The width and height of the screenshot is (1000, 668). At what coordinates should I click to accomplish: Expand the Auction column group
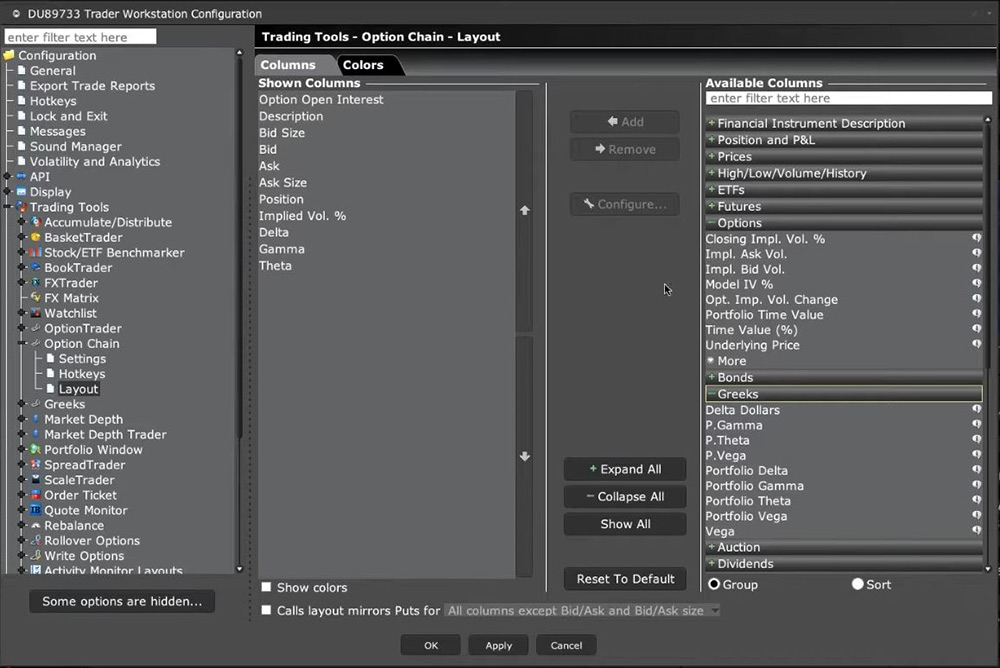click(844, 547)
